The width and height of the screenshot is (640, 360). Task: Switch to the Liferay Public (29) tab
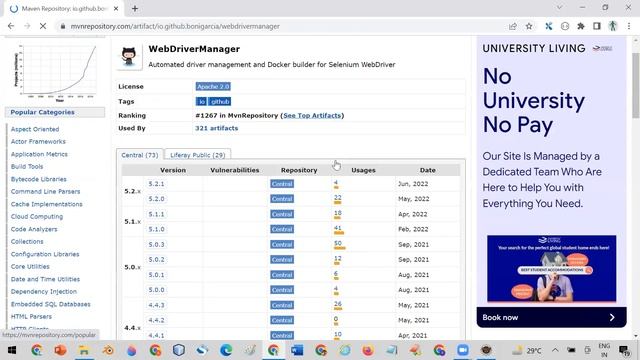tap(198, 155)
